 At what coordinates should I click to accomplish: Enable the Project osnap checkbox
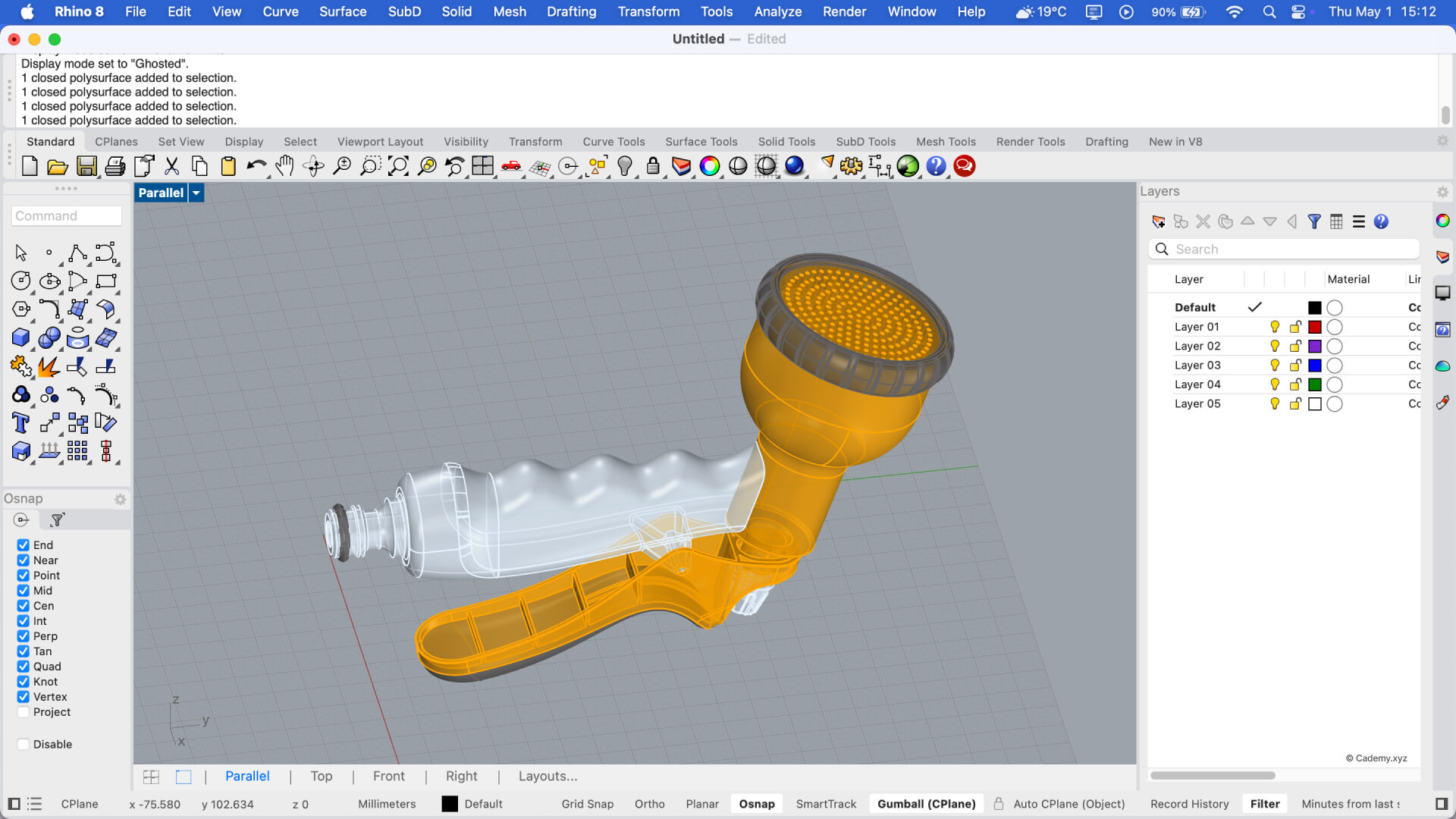click(x=24, y=712)
